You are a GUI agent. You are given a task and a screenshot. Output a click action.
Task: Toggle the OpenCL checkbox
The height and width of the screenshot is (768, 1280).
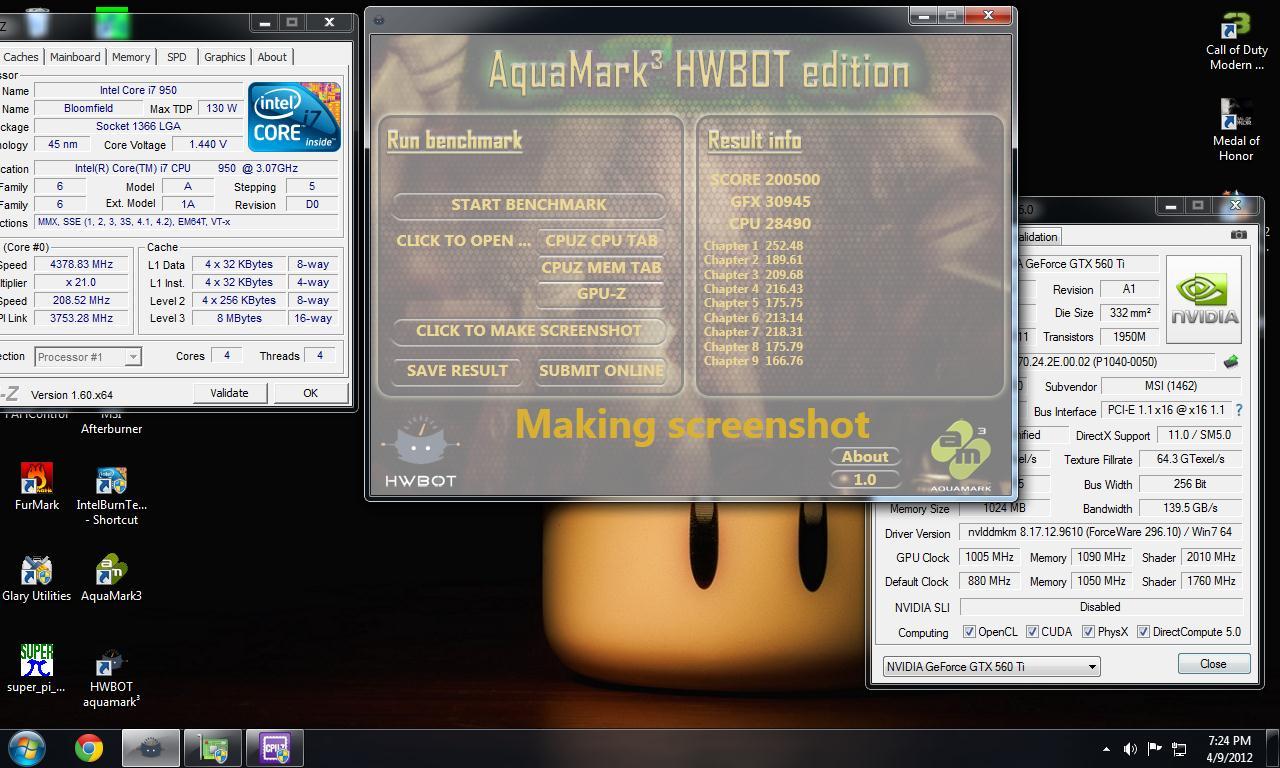(x=969, y=632)
